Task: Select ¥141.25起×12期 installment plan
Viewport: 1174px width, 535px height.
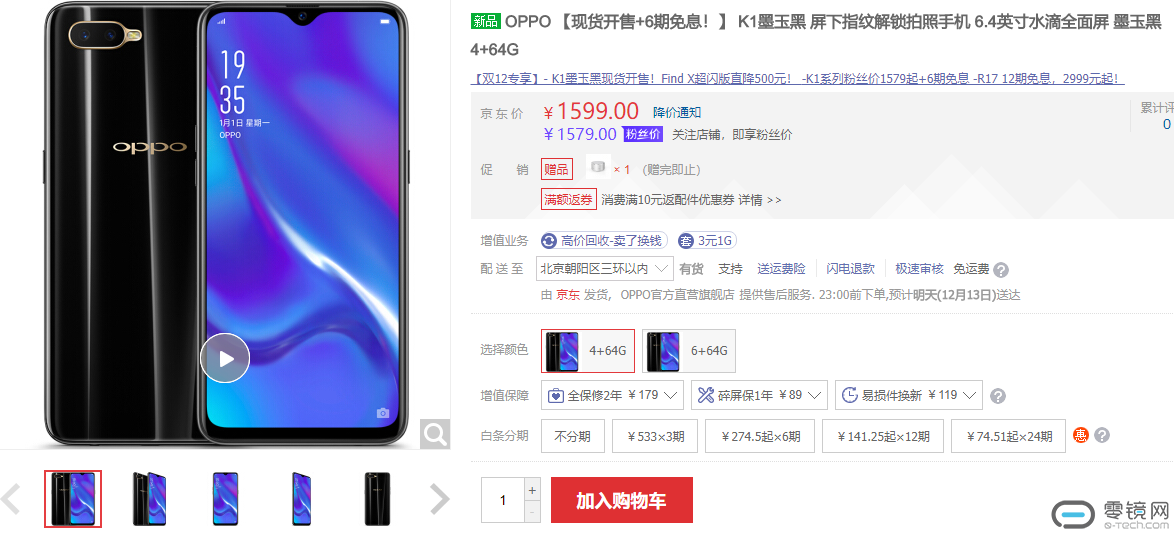Action: click(x=883, y=436)
